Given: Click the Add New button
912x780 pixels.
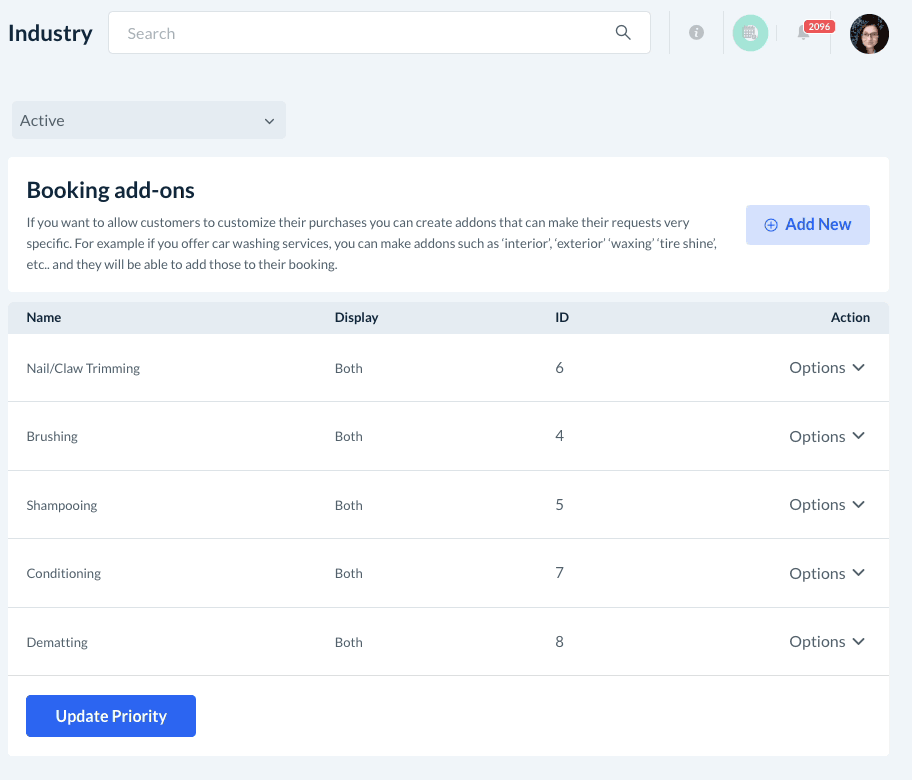Looking at the screenshot, I should 807,225.
